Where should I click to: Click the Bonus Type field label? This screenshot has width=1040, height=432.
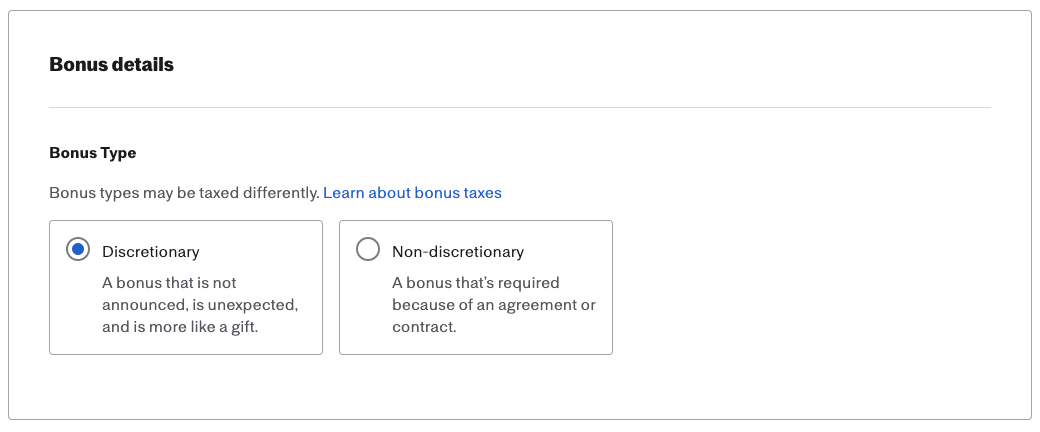coord(93,153)
